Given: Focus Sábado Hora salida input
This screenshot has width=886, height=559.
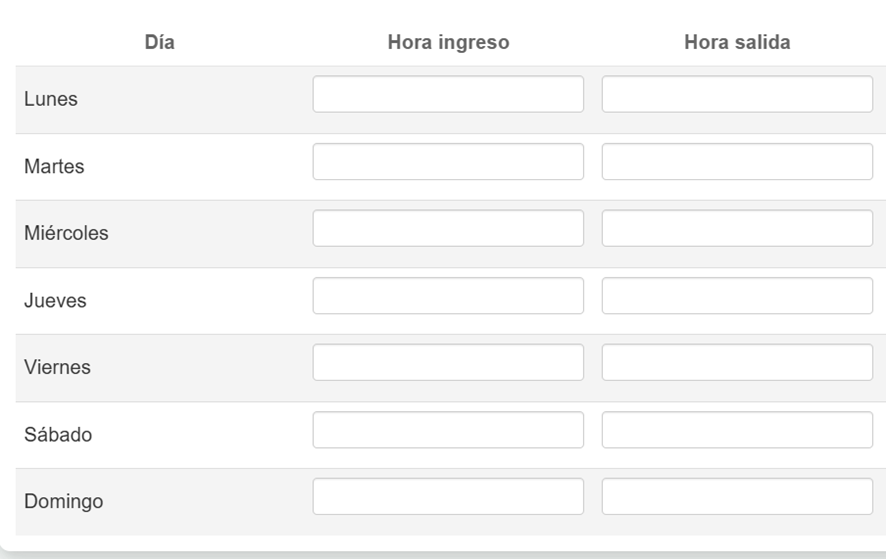Looking at the screenshot, I should click(x=737, y=430).
